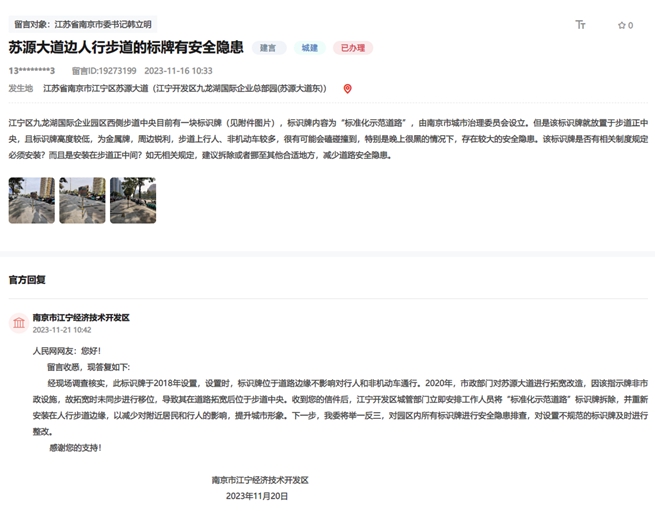655x511 pixels.
Task: Open the second attached street photo
Action: [82, 200]
